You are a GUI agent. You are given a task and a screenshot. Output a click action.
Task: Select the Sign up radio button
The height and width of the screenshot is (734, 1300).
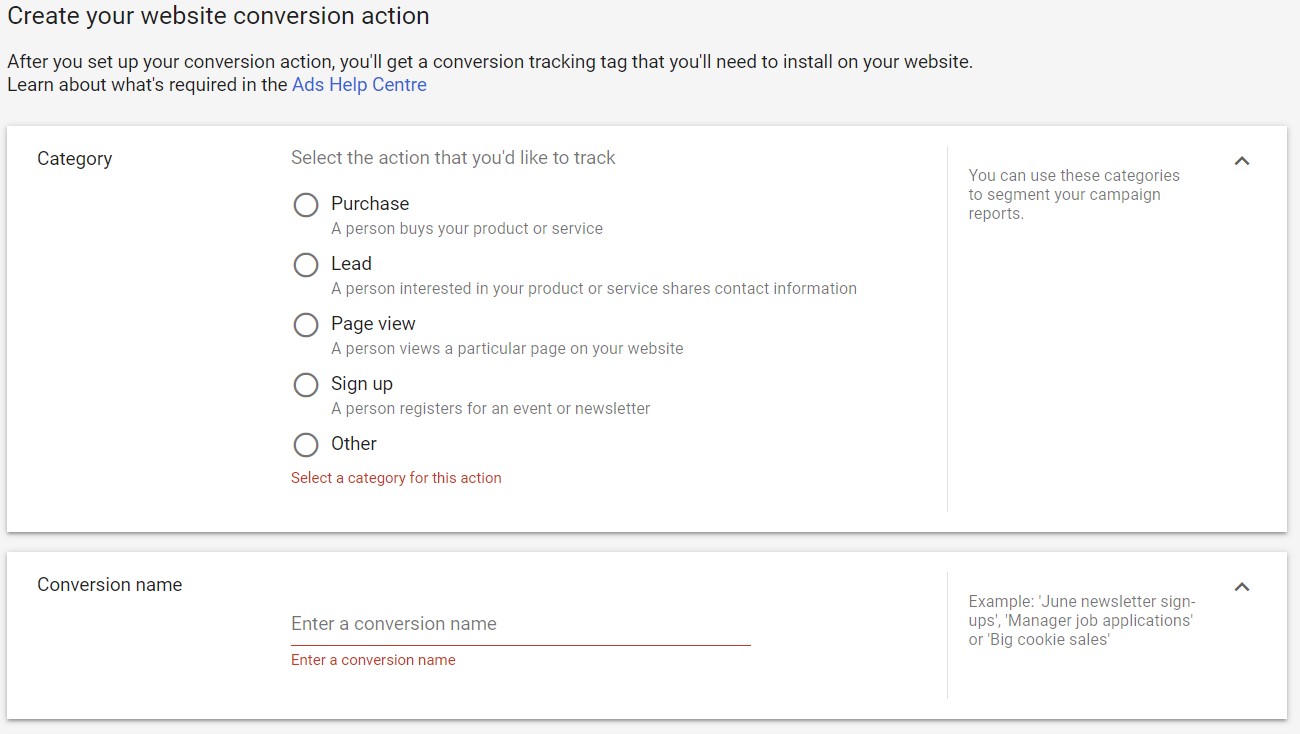click(306, 385)
